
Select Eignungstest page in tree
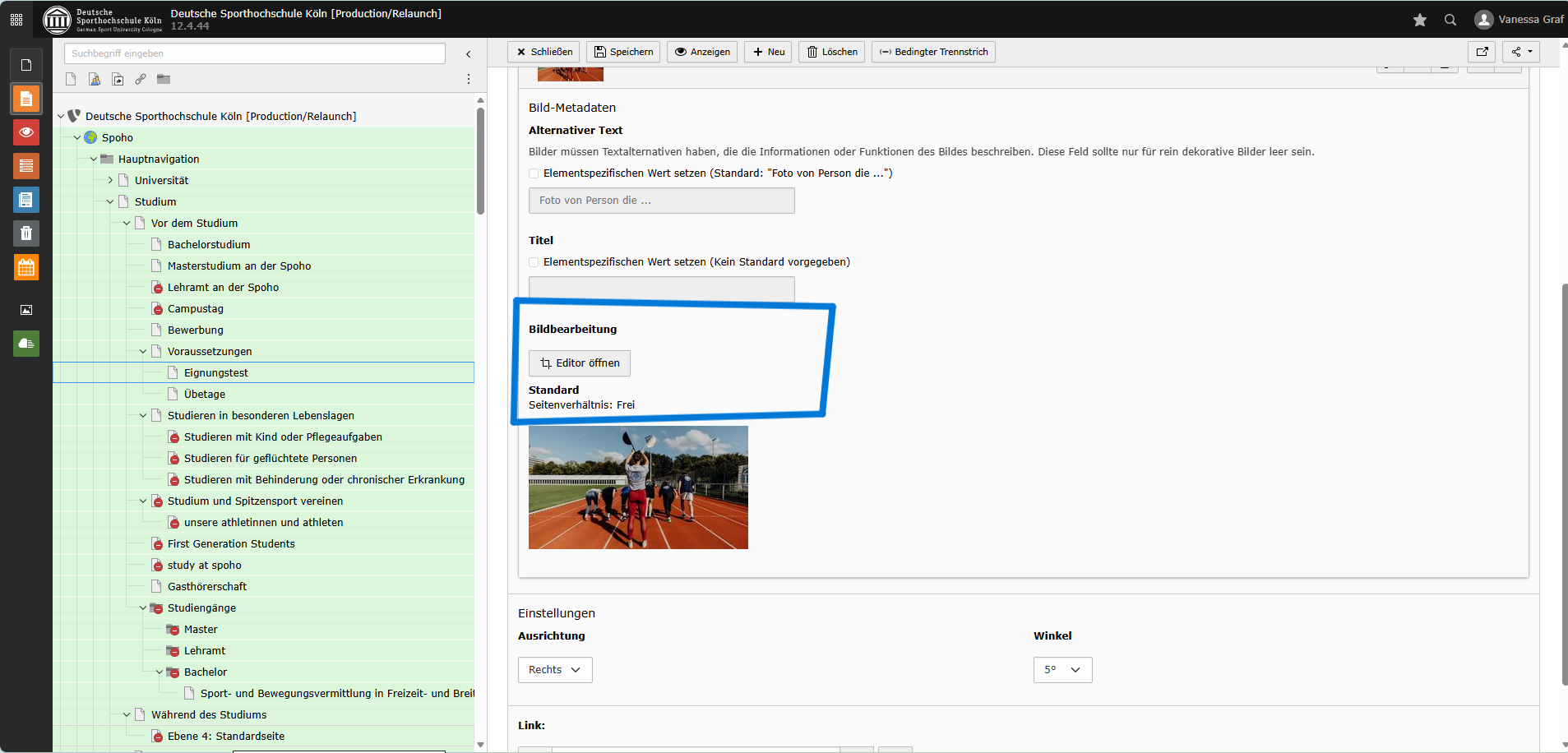coord(215,372)
